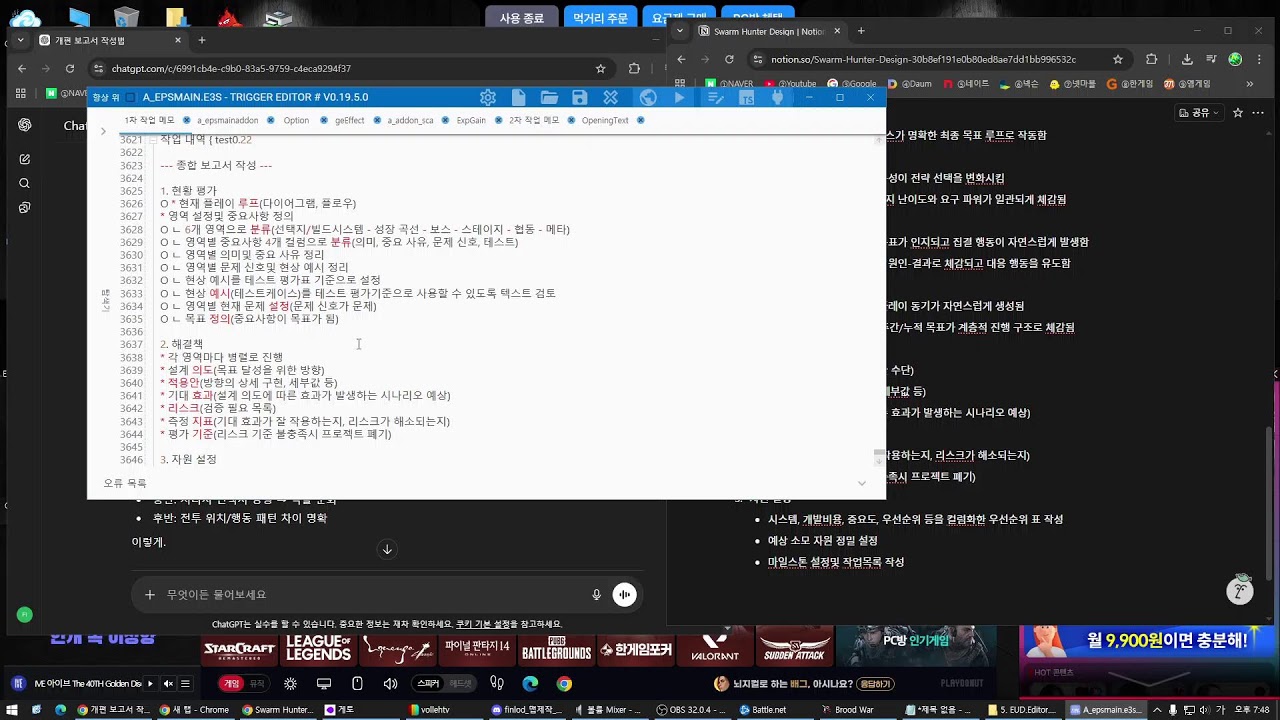Click the plug icon in Trigger Editor
This screenshot has height=720, width=1280.
click(x=777, y=97)
